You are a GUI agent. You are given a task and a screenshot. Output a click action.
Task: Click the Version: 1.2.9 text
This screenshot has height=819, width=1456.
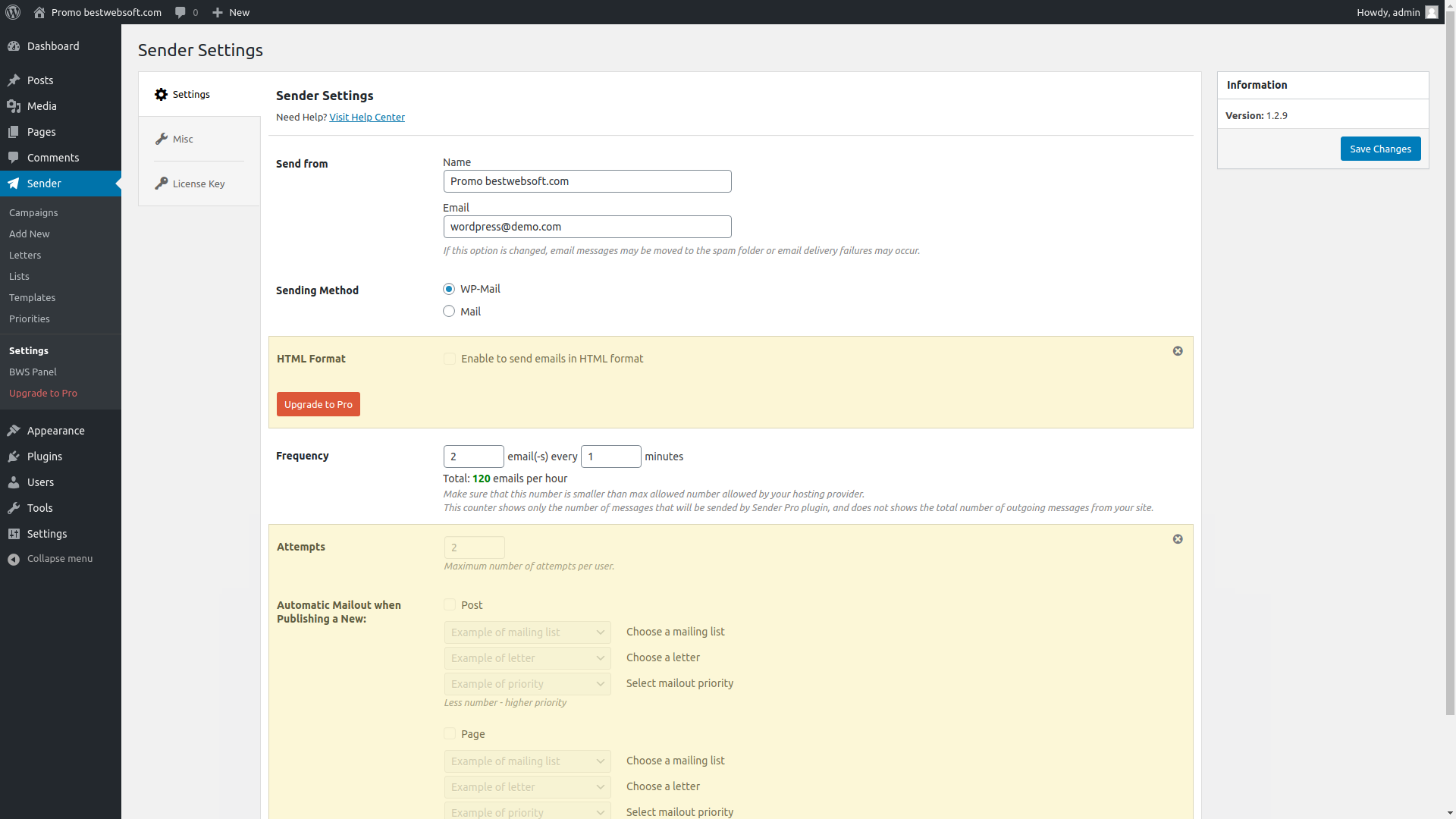[1257, 116]
